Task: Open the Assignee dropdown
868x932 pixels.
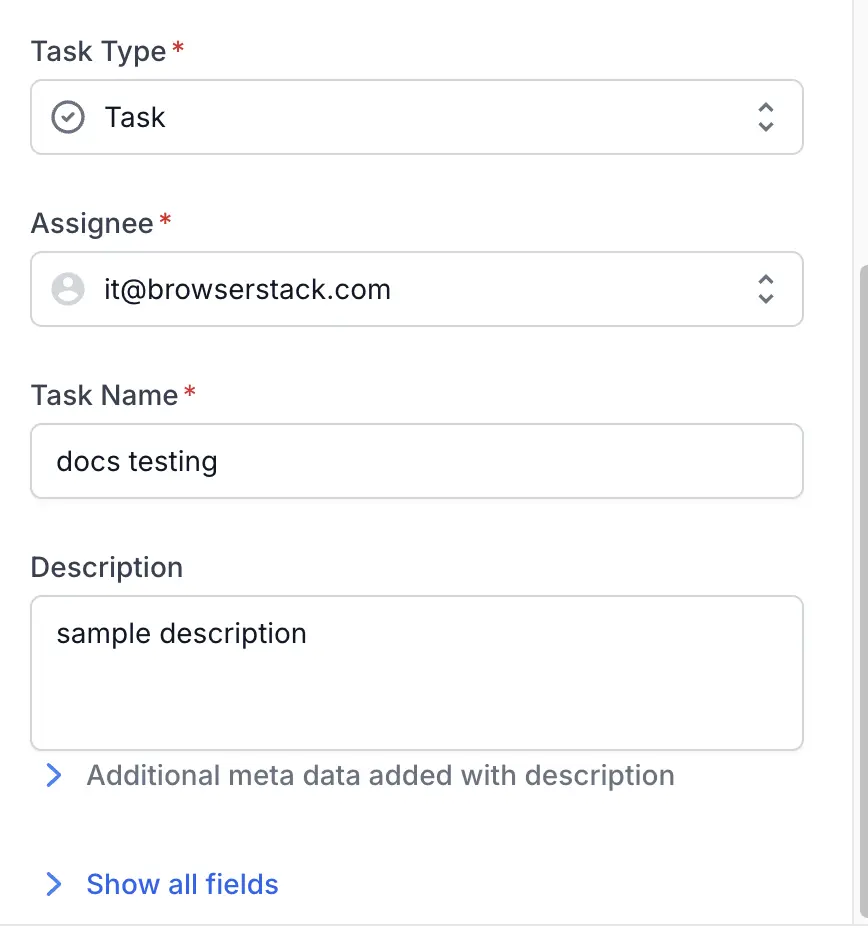Action: coord(416,290)
